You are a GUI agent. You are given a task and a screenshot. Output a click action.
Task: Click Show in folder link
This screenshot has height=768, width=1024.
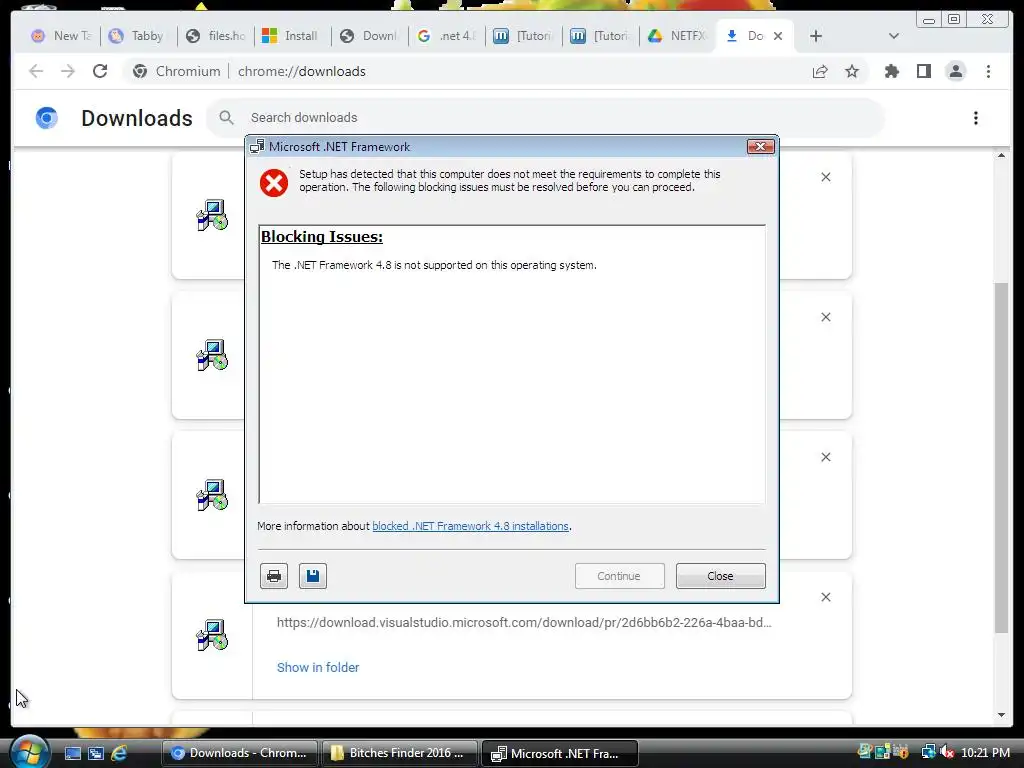coord(318,667)
